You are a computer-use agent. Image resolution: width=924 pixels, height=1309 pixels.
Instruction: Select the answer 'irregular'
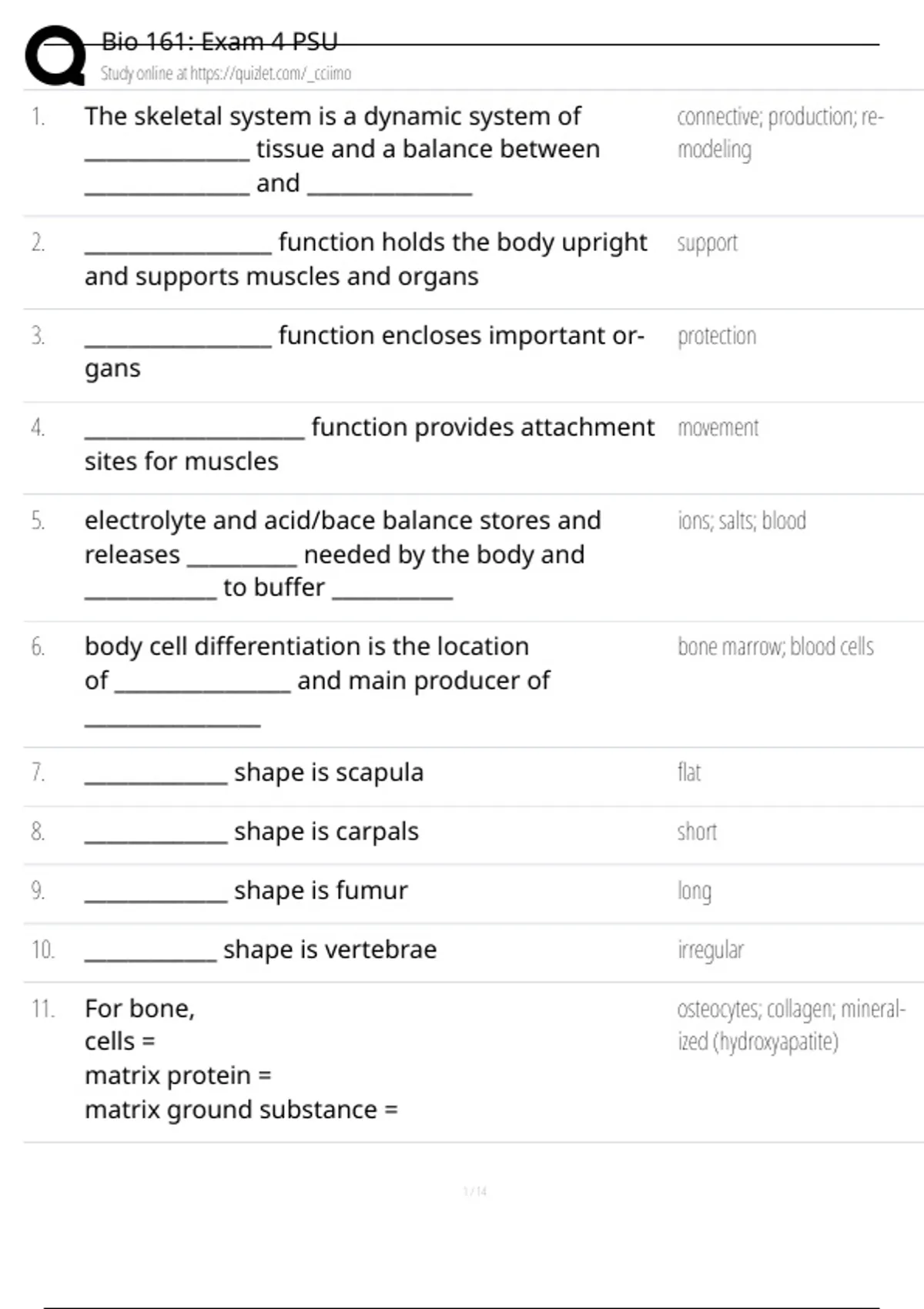pos(710,950)
